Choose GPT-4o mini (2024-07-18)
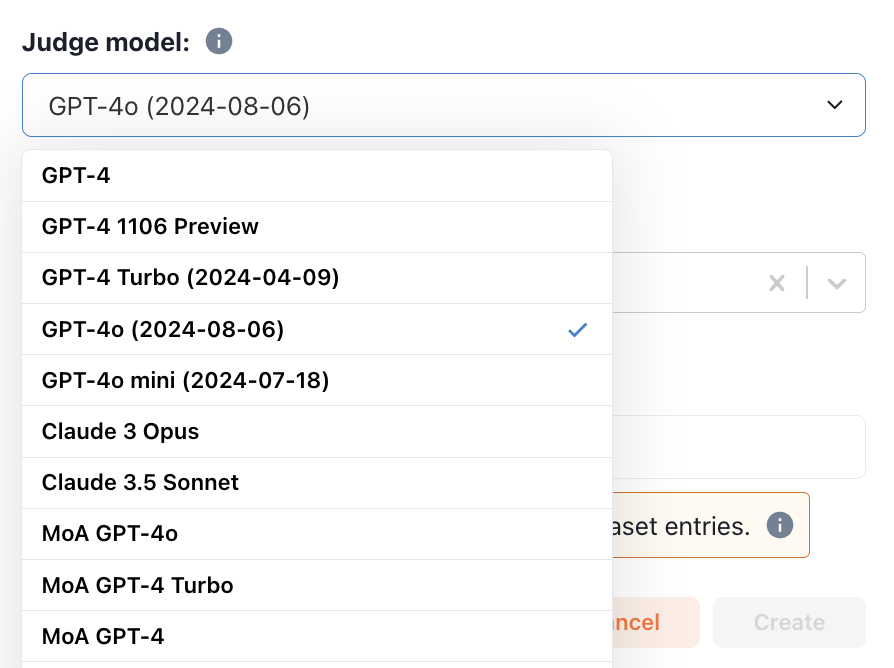 (x=185, y=380)
